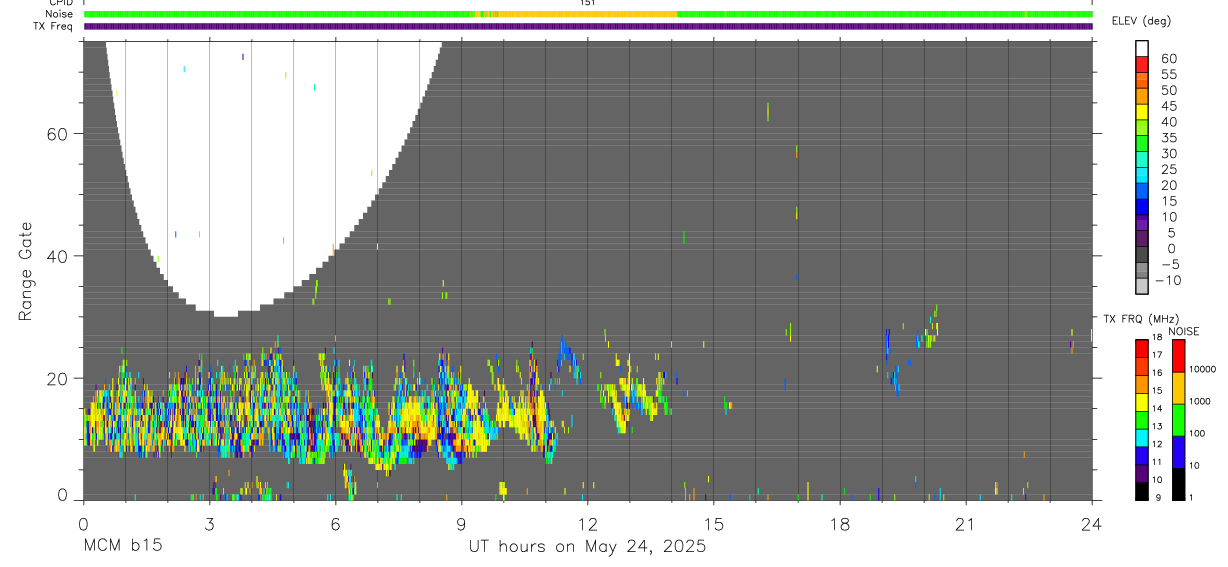Select the black bottom segment of TX FRQ scale
Image resolution: width=1228 pixels, height=567 pixels.
[x=1141, y=489]
